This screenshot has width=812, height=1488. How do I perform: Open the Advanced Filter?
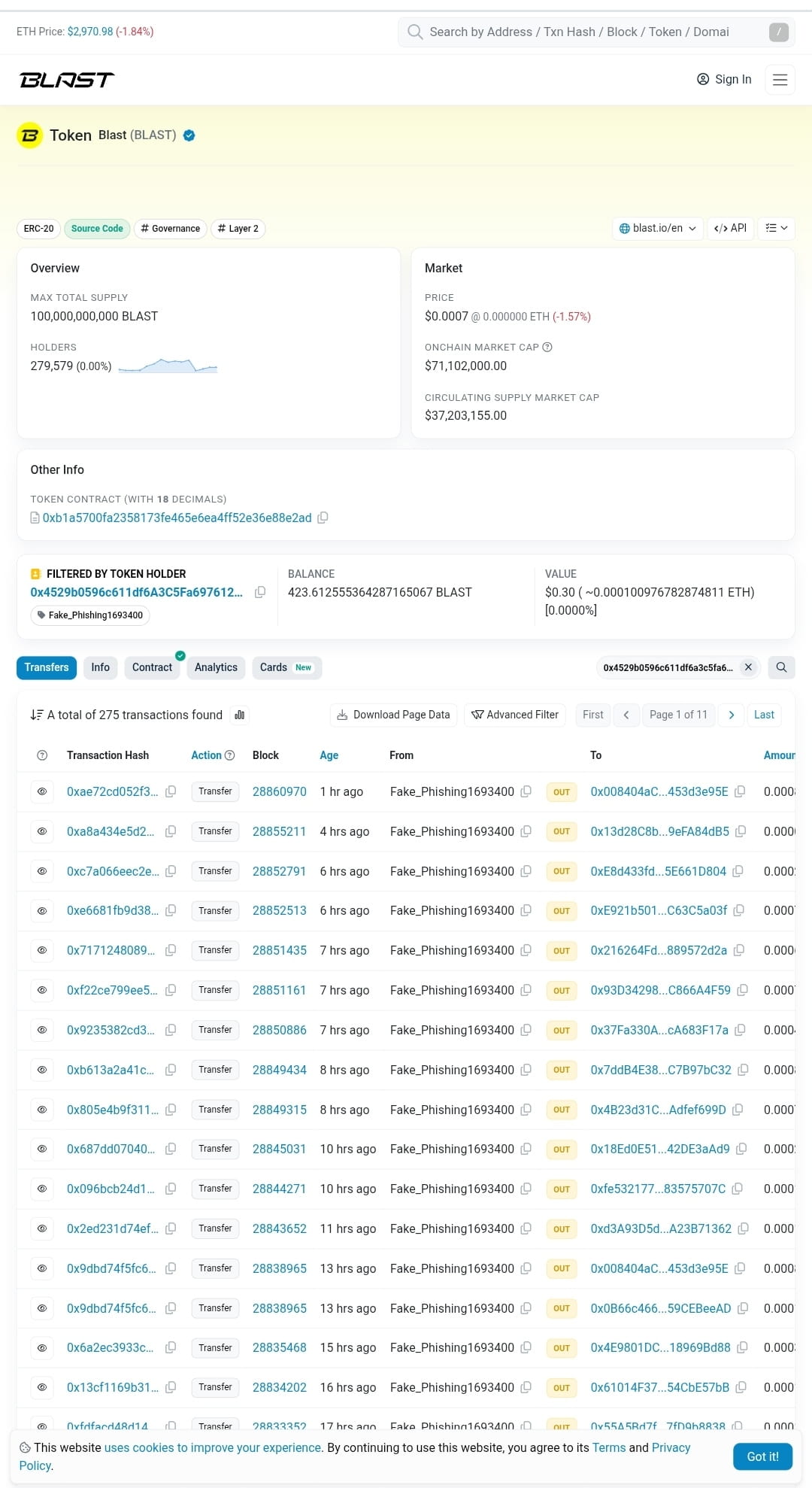click(515, 715)
